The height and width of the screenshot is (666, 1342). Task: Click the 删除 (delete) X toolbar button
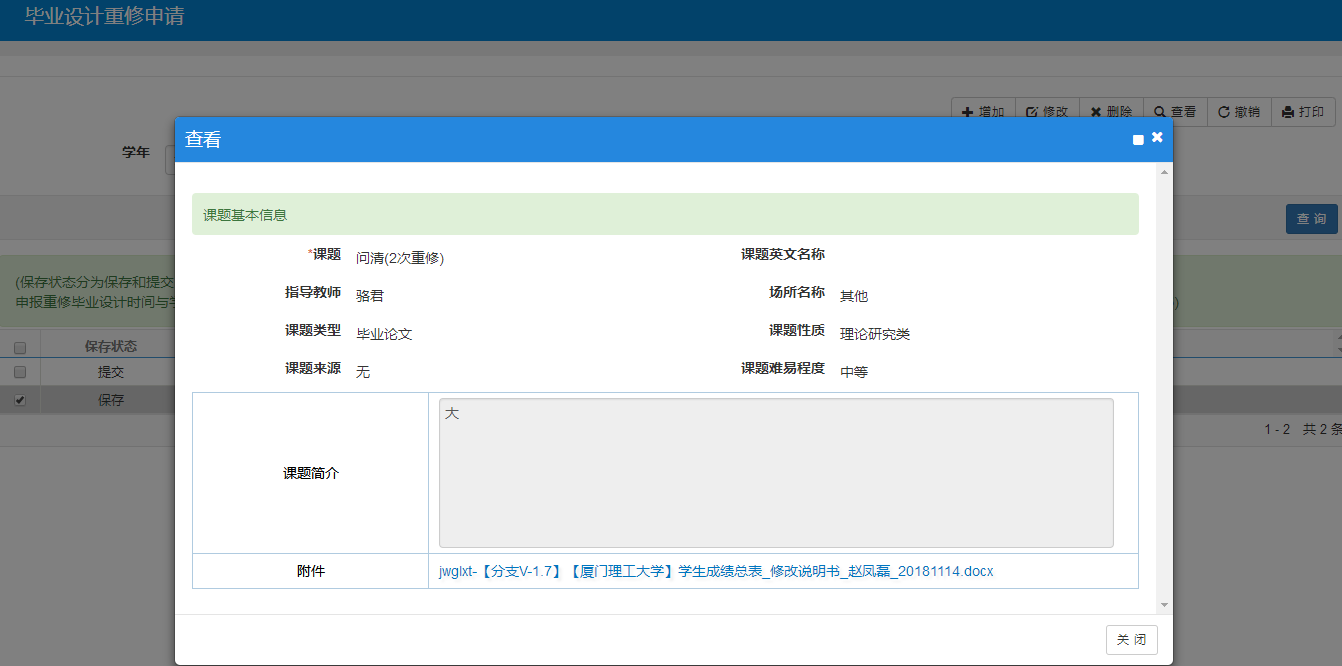[1111, 112]
